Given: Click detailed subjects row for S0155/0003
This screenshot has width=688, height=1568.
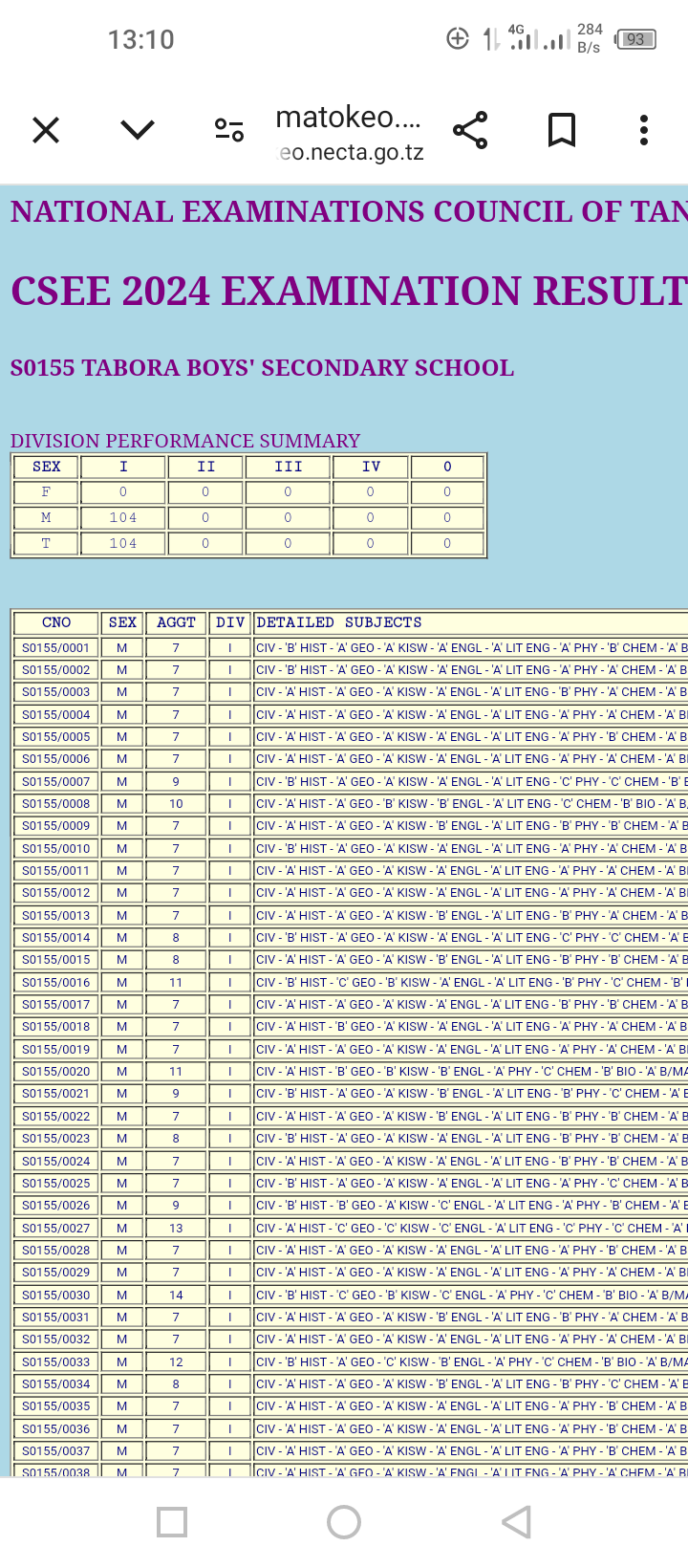Looking at the screenshot, I should coord(470,692).
